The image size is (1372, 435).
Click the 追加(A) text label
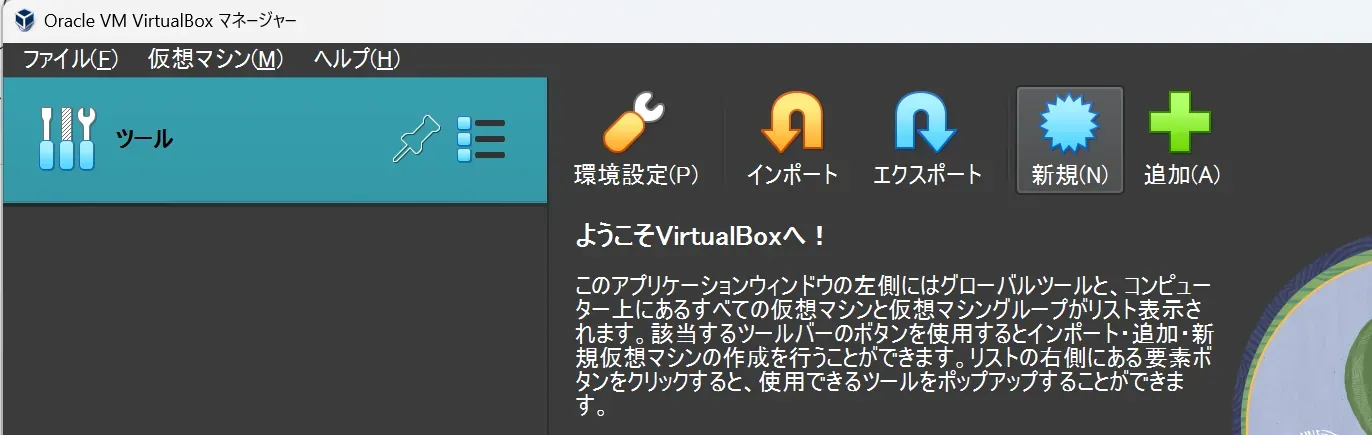click(1182, 175)
